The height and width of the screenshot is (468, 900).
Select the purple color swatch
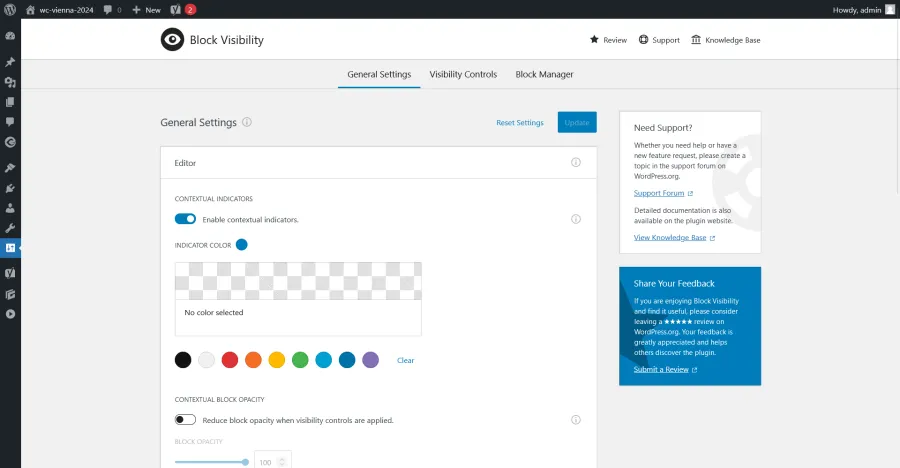(x=371, y=360)
